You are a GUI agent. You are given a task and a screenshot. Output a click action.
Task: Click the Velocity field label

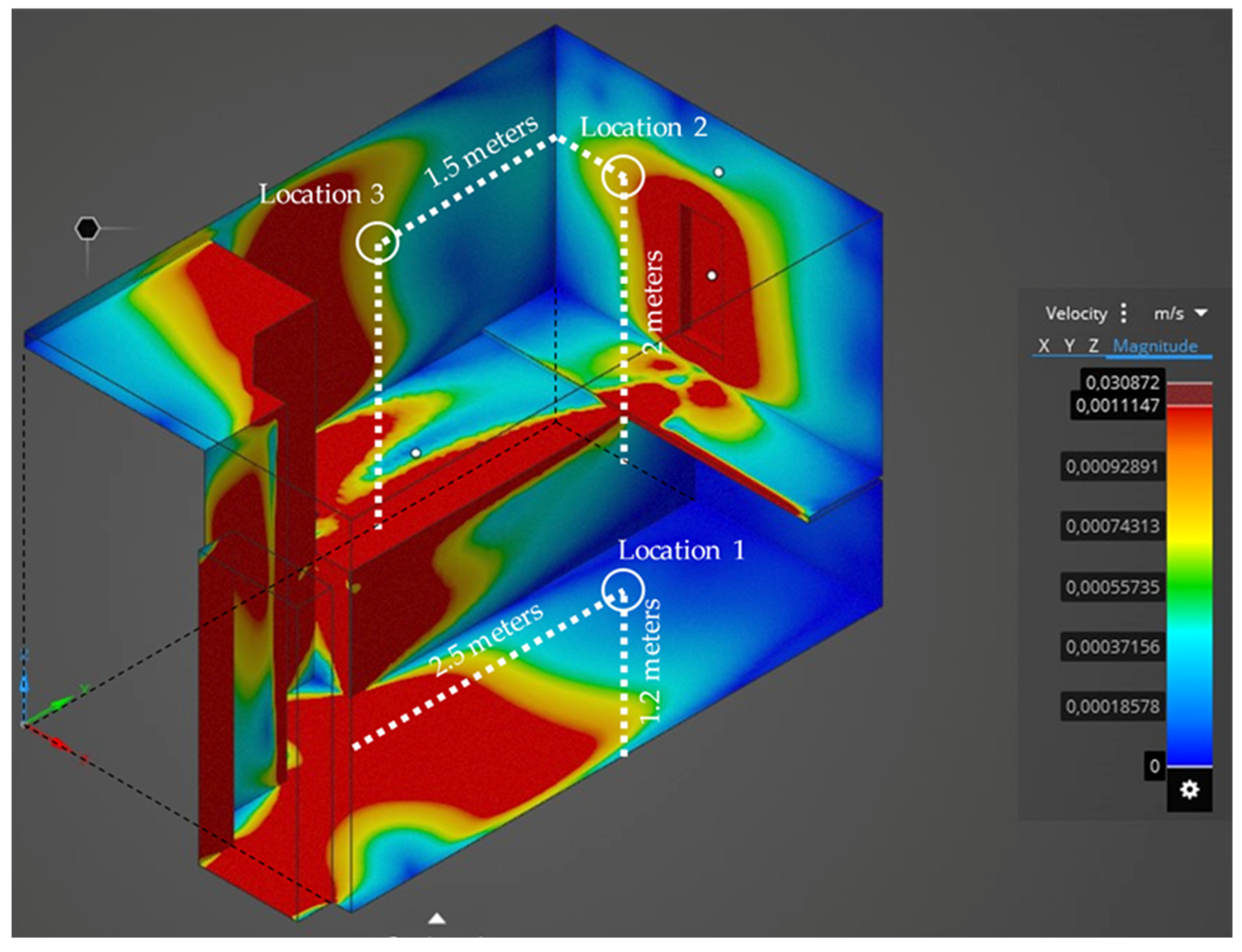click(1076, 313)
